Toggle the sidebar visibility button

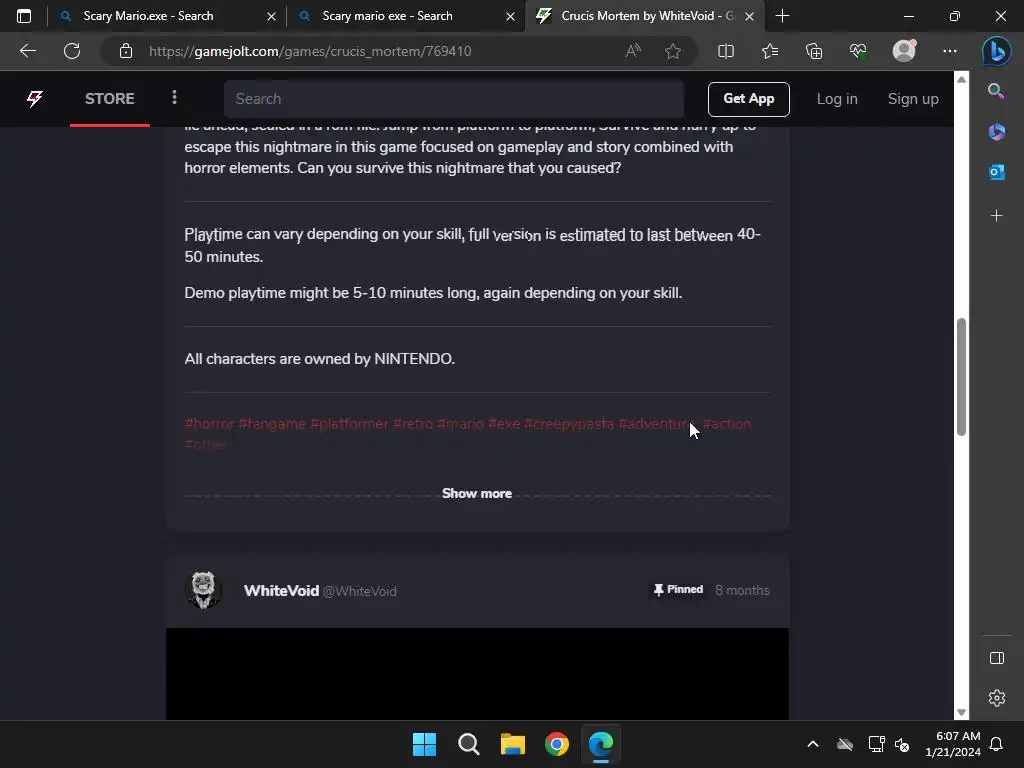click(997, 658)
